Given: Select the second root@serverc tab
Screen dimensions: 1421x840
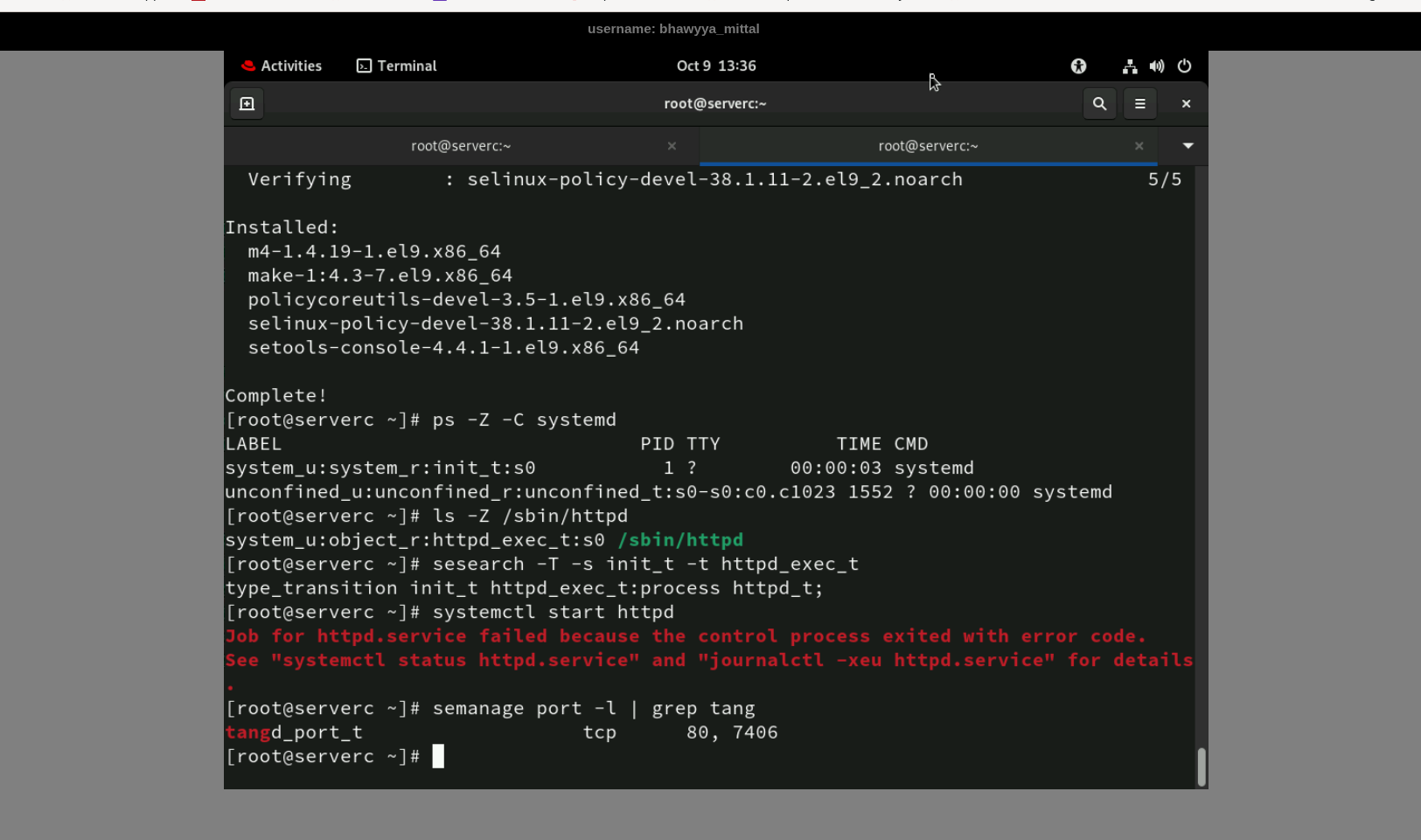Looking at the screenshot, I should click(x=928, y=146).
